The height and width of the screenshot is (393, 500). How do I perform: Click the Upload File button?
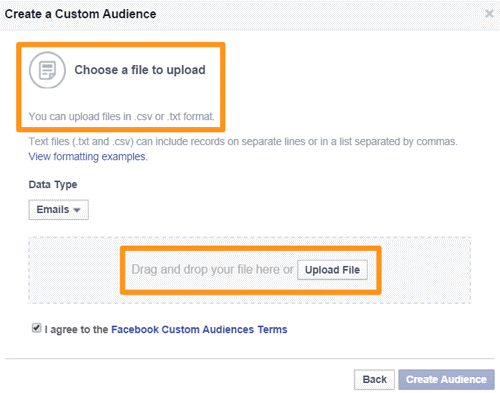[x=332, y=270]
